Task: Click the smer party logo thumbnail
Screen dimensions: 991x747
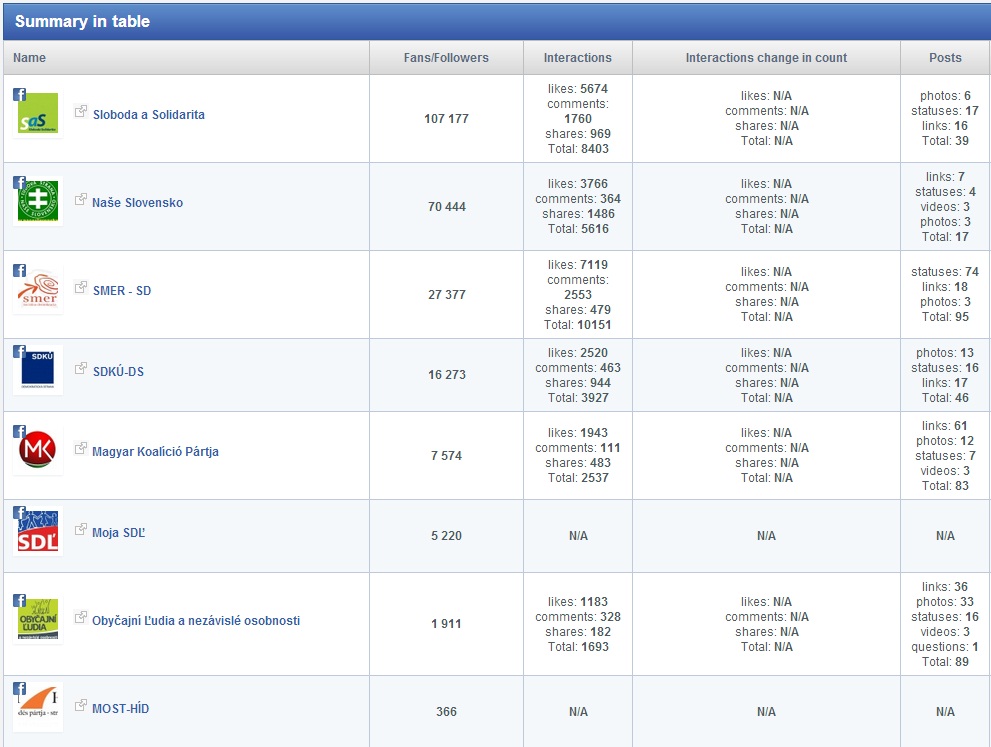Action: pyautogui.click(x=38, y=289)
